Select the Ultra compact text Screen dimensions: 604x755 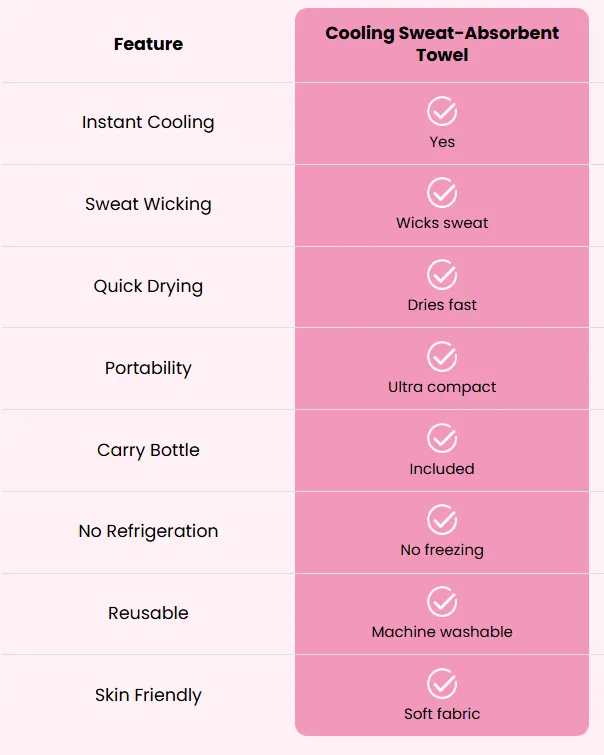click(x=442, y=387)
